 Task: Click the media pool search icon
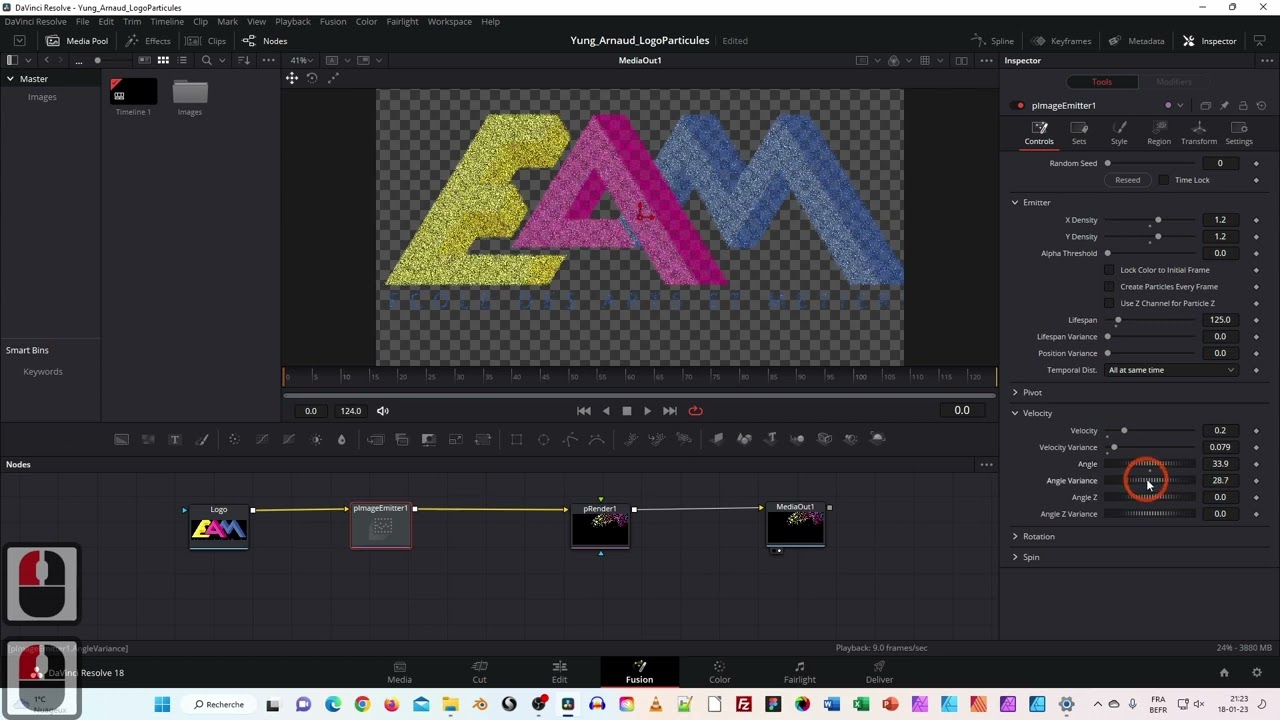(x=206, y=60)
